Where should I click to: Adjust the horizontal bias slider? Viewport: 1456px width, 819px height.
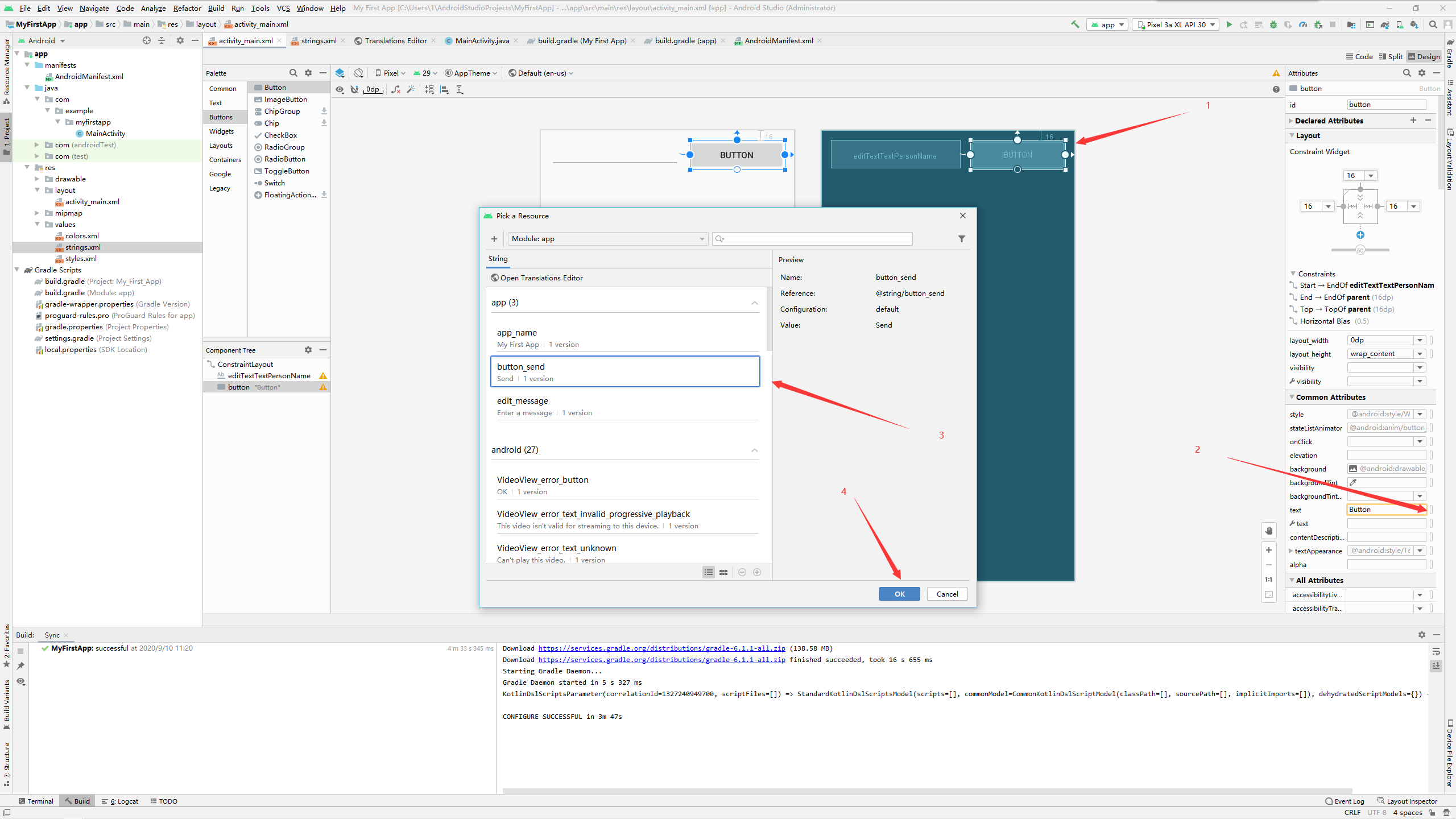[1360, 250]
